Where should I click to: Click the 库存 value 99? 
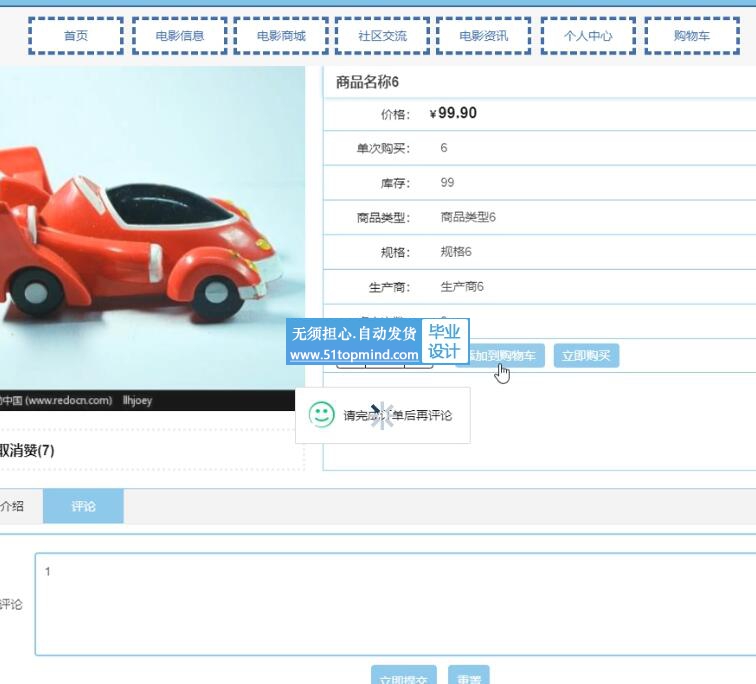[x=447, y=183]
